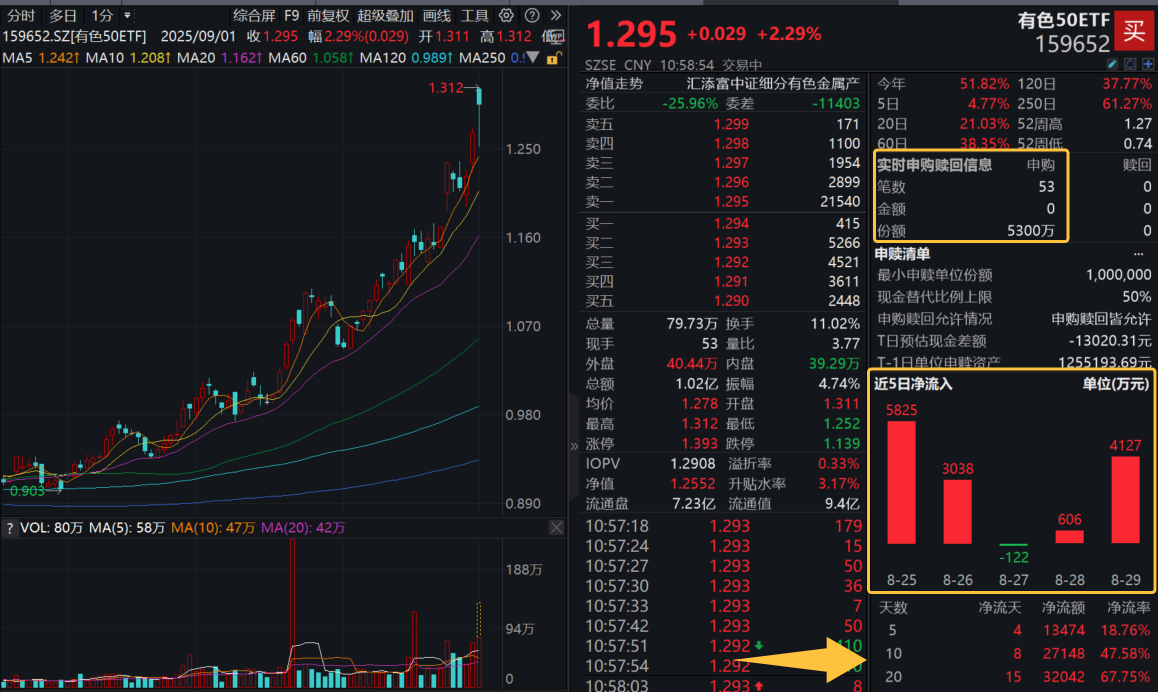Switch to the 分时 intraday tab
The width and height of the screenshot is (1158, 692).
(21, 15)
